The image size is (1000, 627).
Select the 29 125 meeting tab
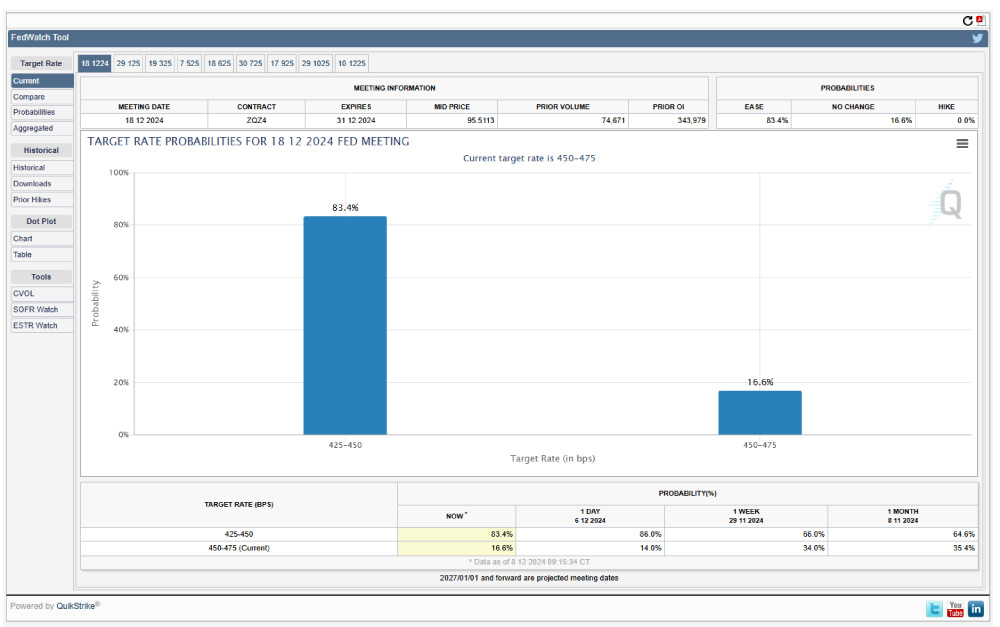pyautogui.click(x=128, y=63)
